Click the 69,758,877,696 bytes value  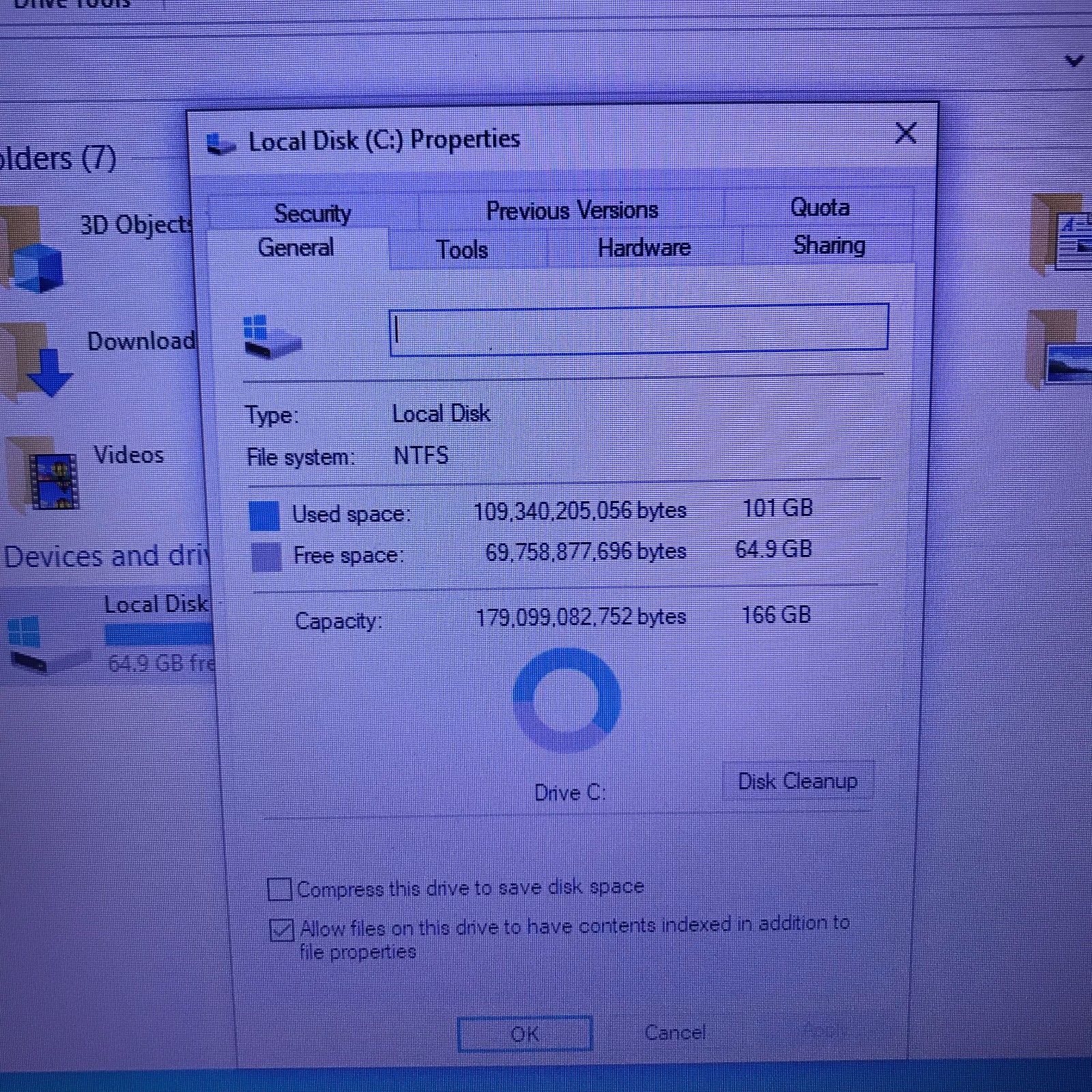pos(586,551)
